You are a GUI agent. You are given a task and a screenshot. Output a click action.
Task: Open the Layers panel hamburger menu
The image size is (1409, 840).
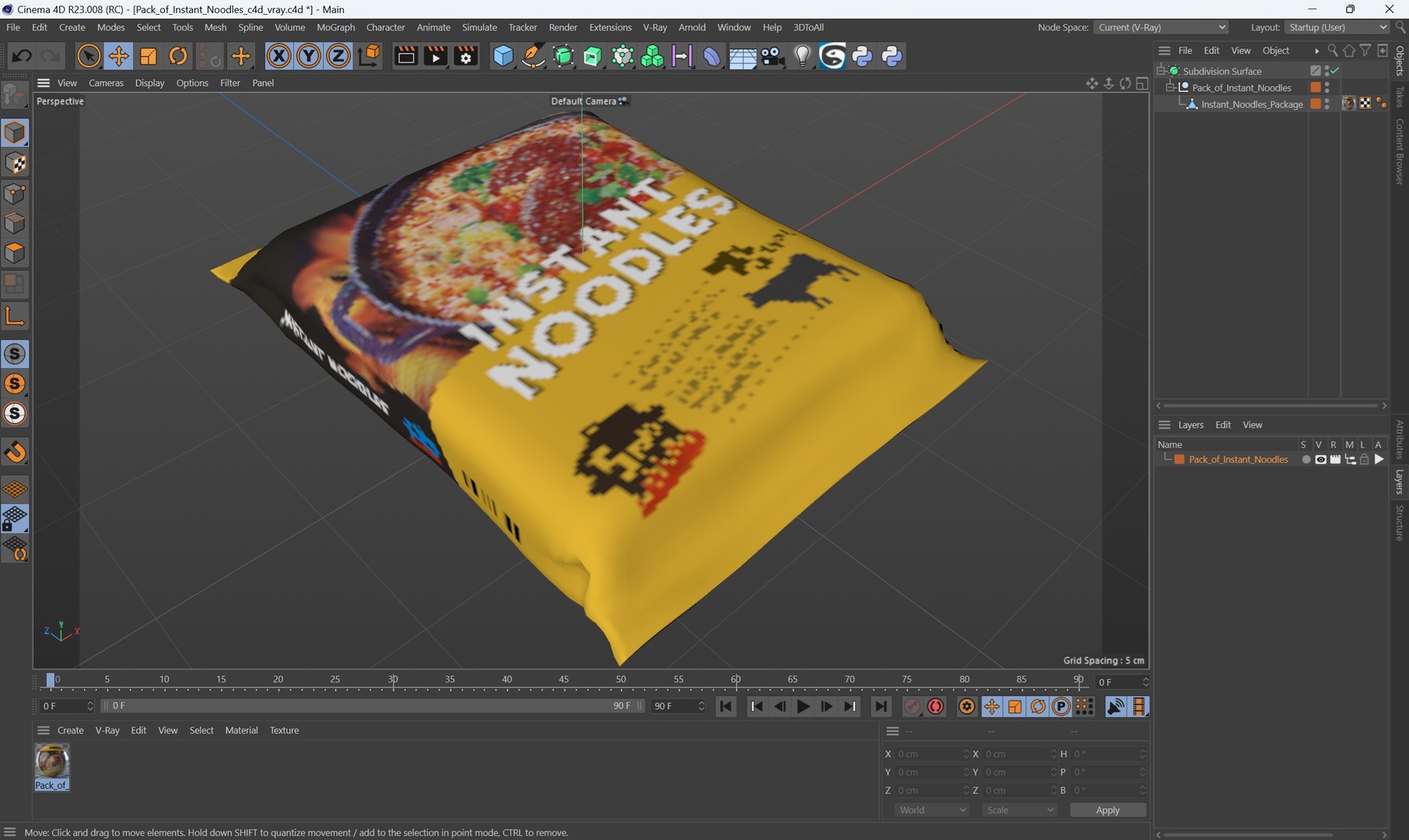click(1164, 425)
